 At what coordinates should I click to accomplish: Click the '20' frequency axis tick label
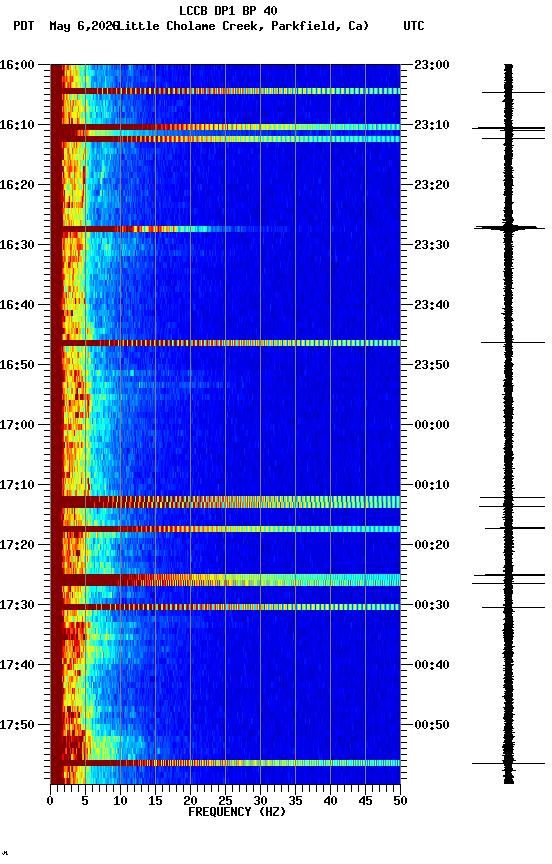click(x=190, y=801)
